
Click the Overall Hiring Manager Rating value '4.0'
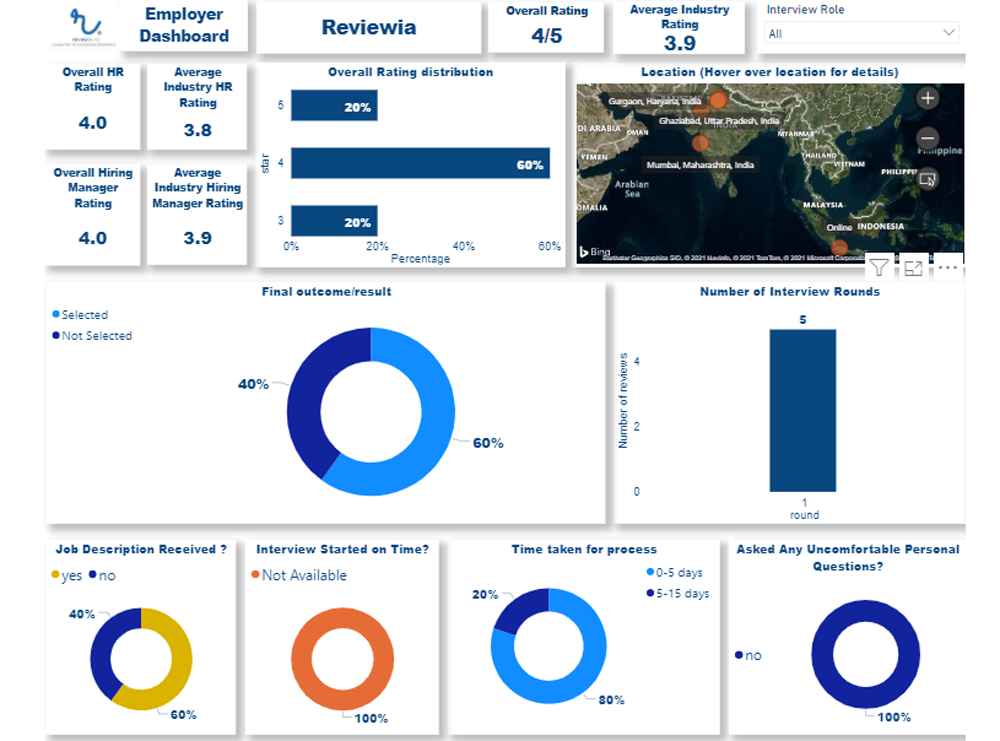92,238
